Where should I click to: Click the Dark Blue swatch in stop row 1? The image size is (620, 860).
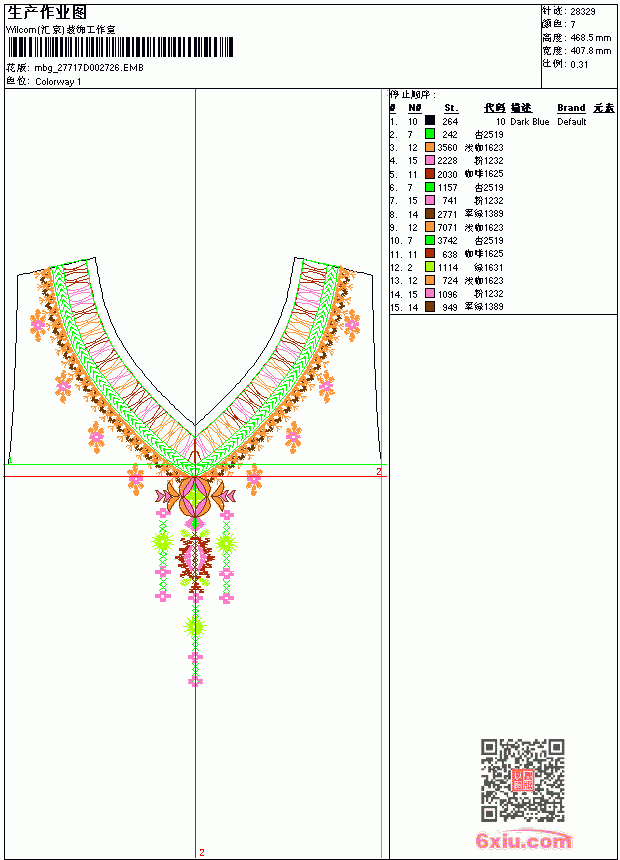(430, 121)
